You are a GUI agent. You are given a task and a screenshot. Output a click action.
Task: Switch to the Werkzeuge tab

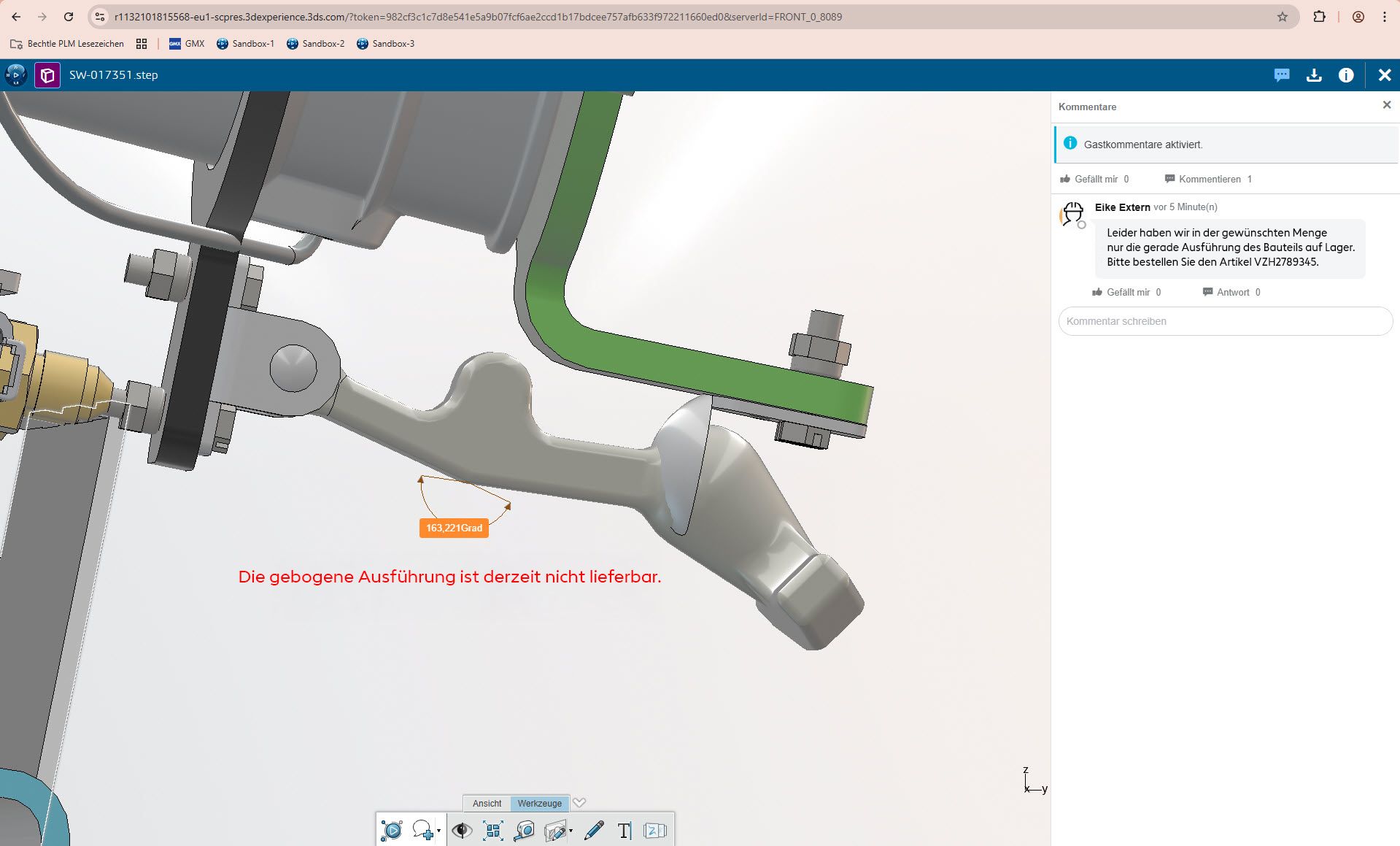[539, 803]
